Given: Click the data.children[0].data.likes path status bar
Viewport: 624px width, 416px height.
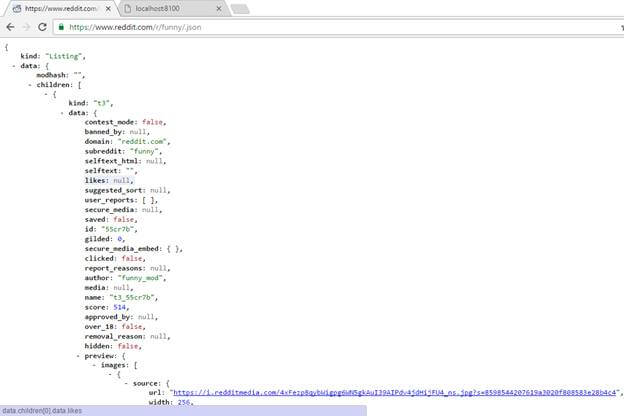Looking at the screenshot, I should (183, 410).
